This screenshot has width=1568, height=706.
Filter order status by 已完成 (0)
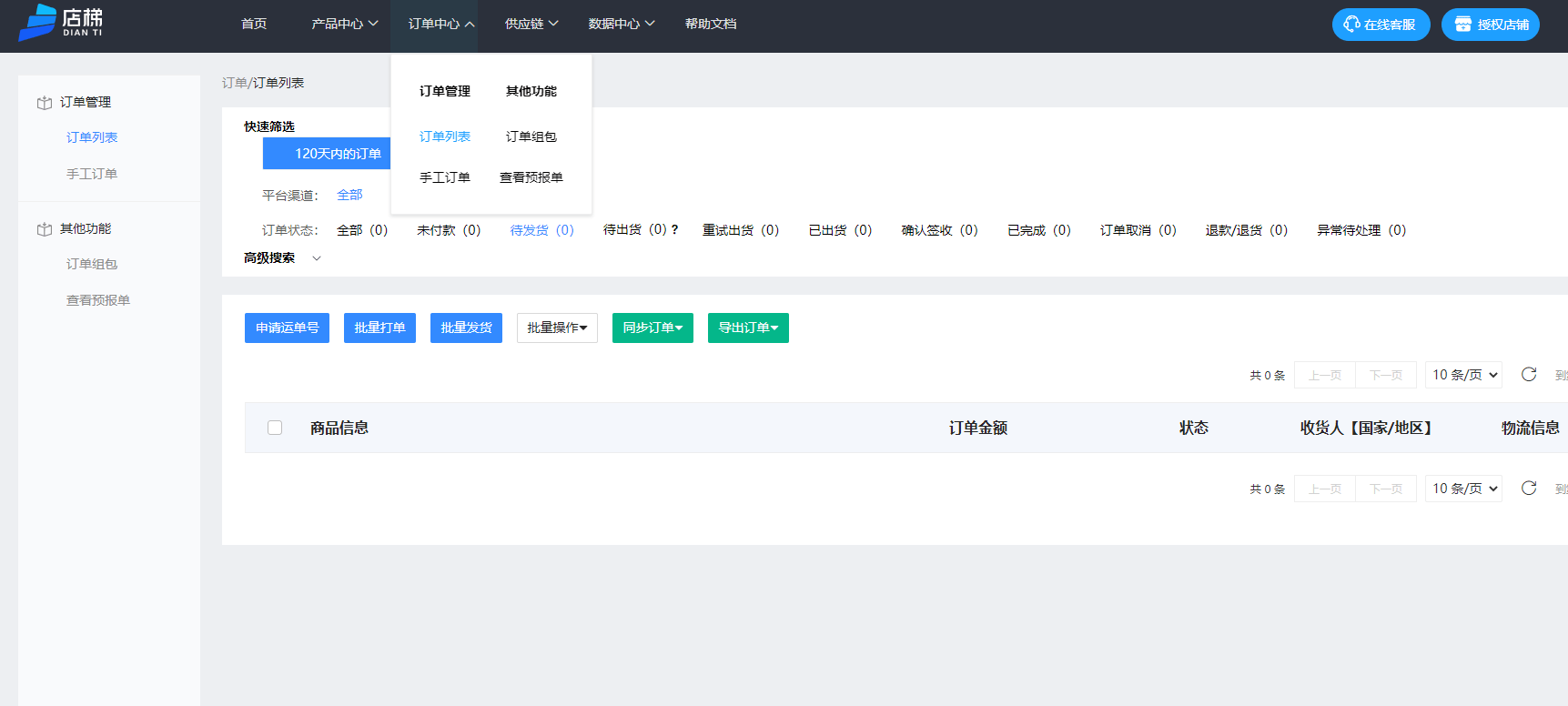1039,230
